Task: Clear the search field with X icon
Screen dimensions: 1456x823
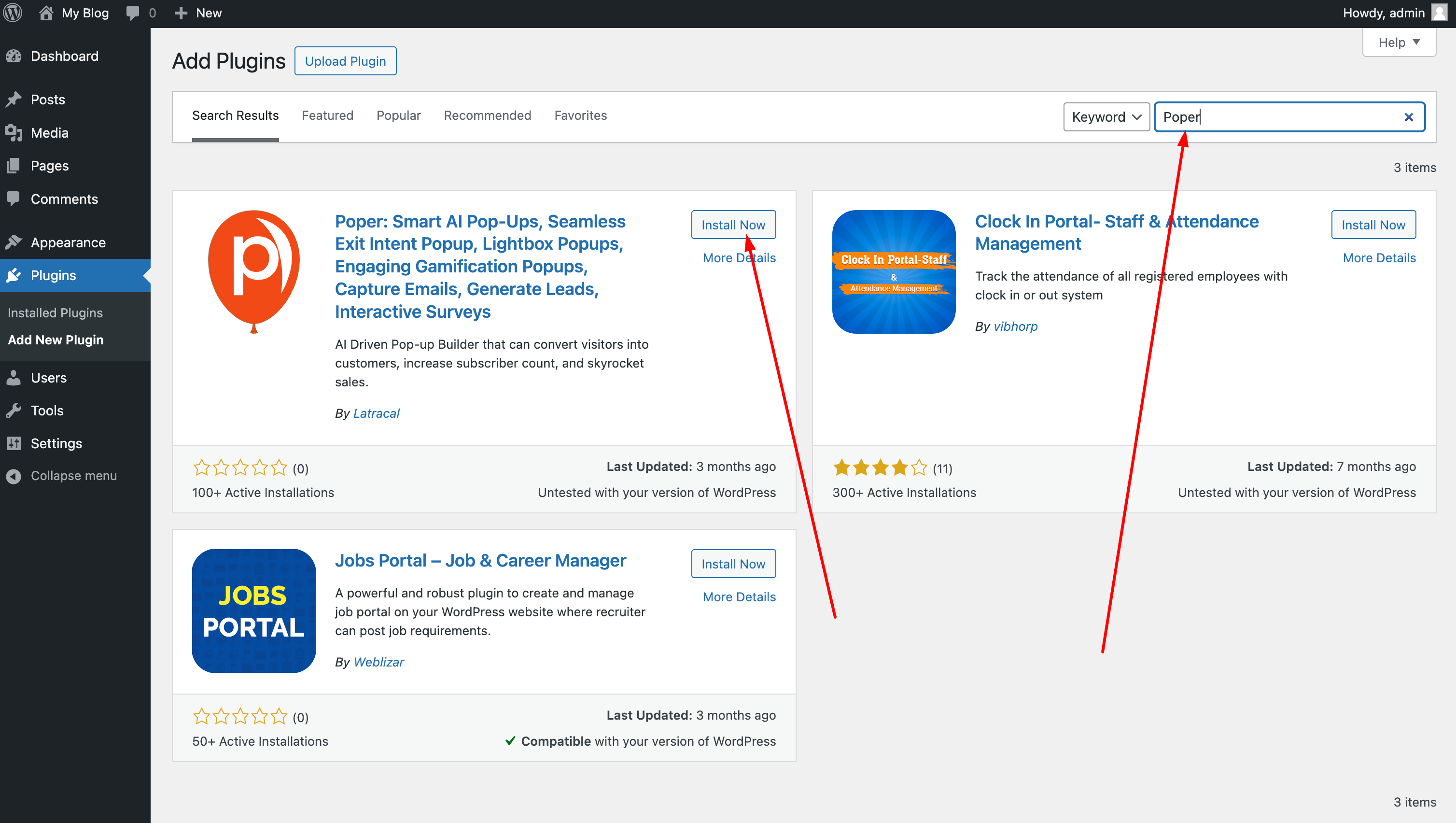Action: click(x=1409, y=117)
